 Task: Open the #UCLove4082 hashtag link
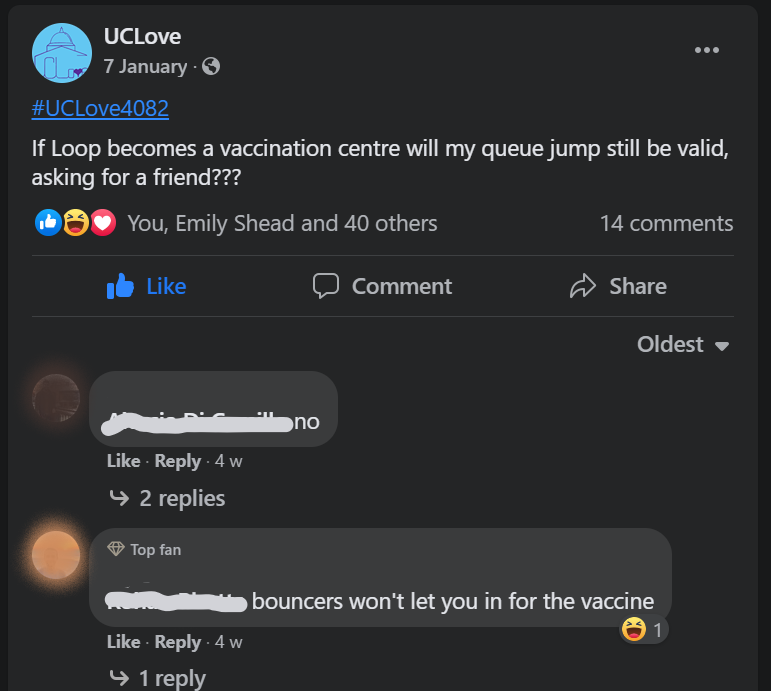tap(100, 108)
